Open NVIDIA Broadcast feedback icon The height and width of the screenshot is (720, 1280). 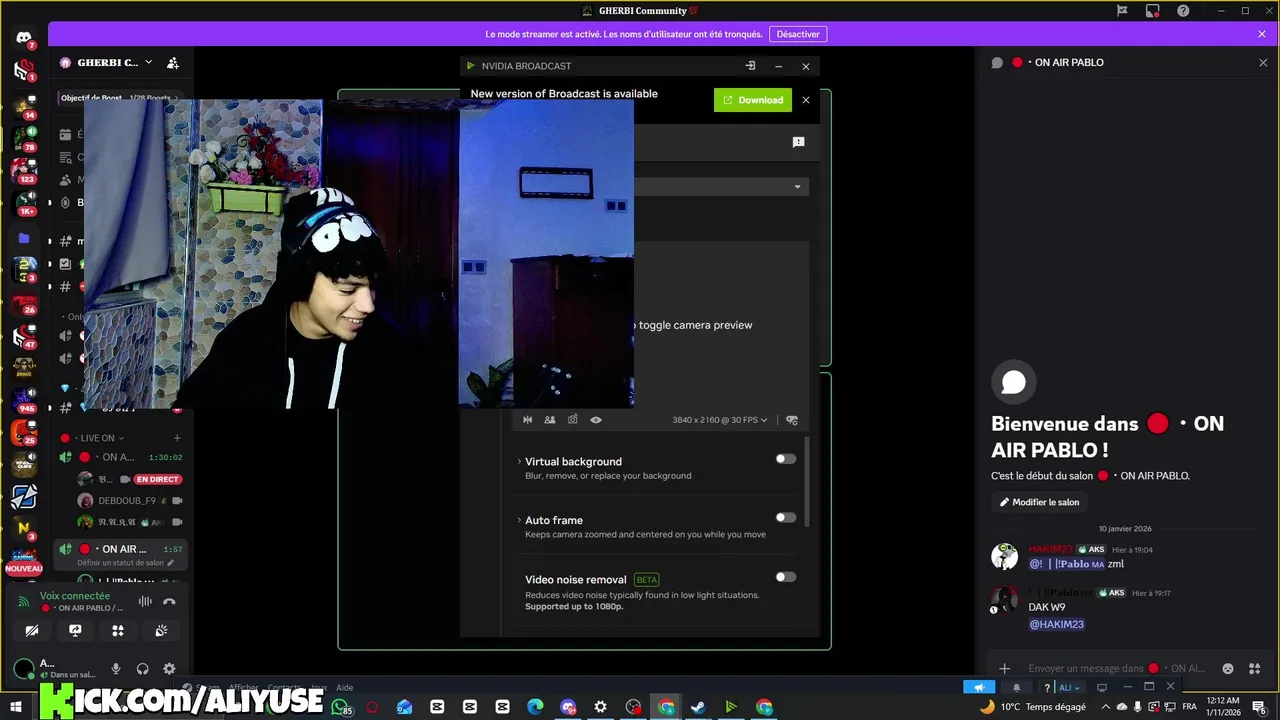pyautogui.click(x=798, y=142)
